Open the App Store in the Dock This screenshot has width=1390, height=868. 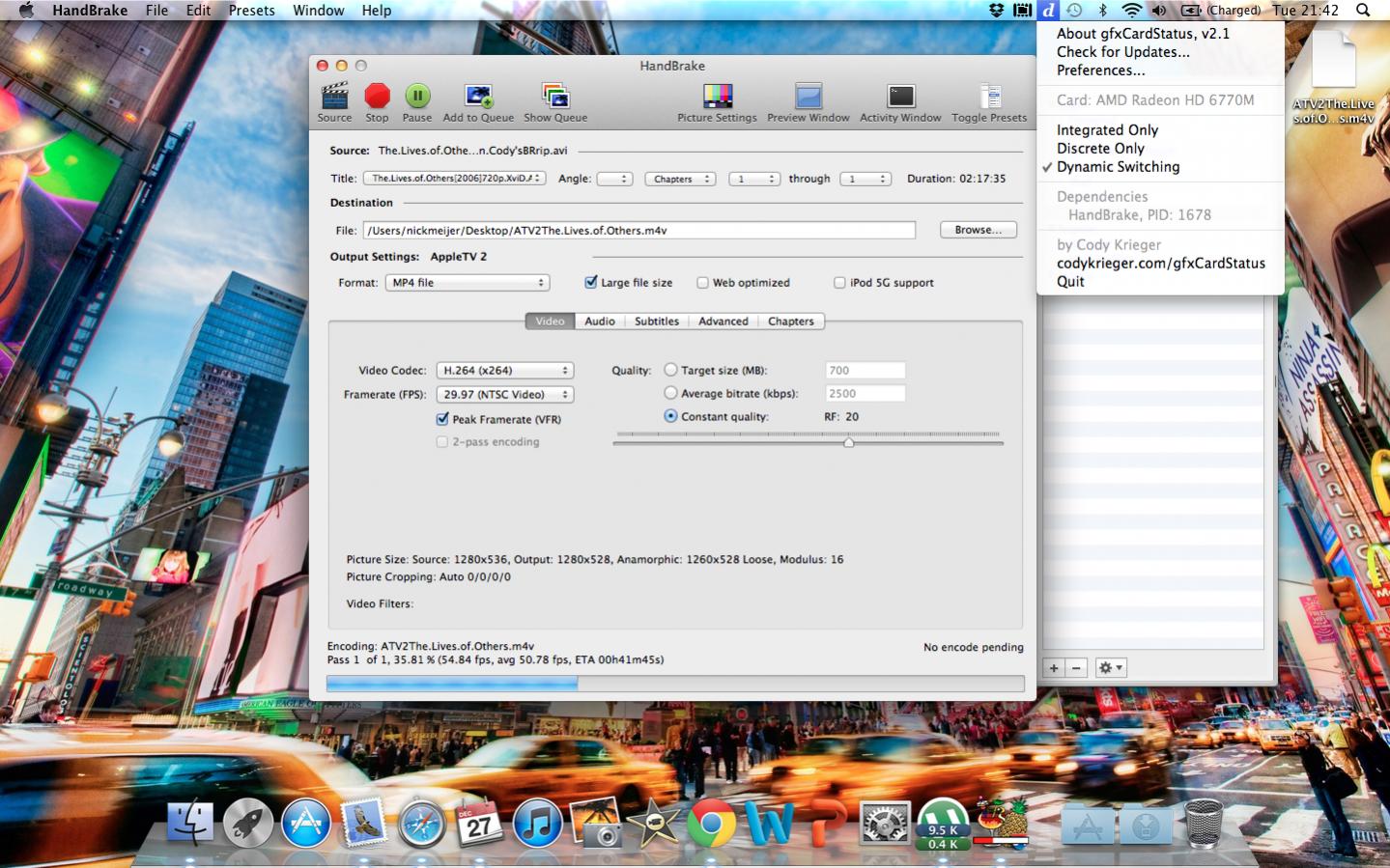pyautogui.click(x=306, y=824)
